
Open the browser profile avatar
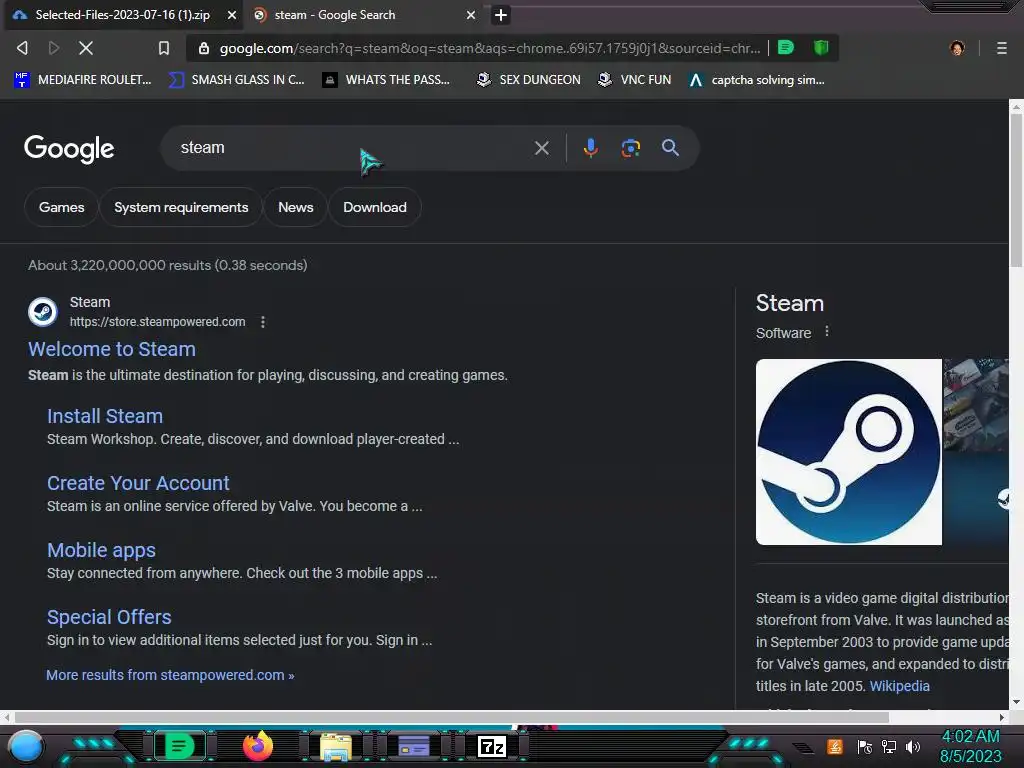coord(957,48)
